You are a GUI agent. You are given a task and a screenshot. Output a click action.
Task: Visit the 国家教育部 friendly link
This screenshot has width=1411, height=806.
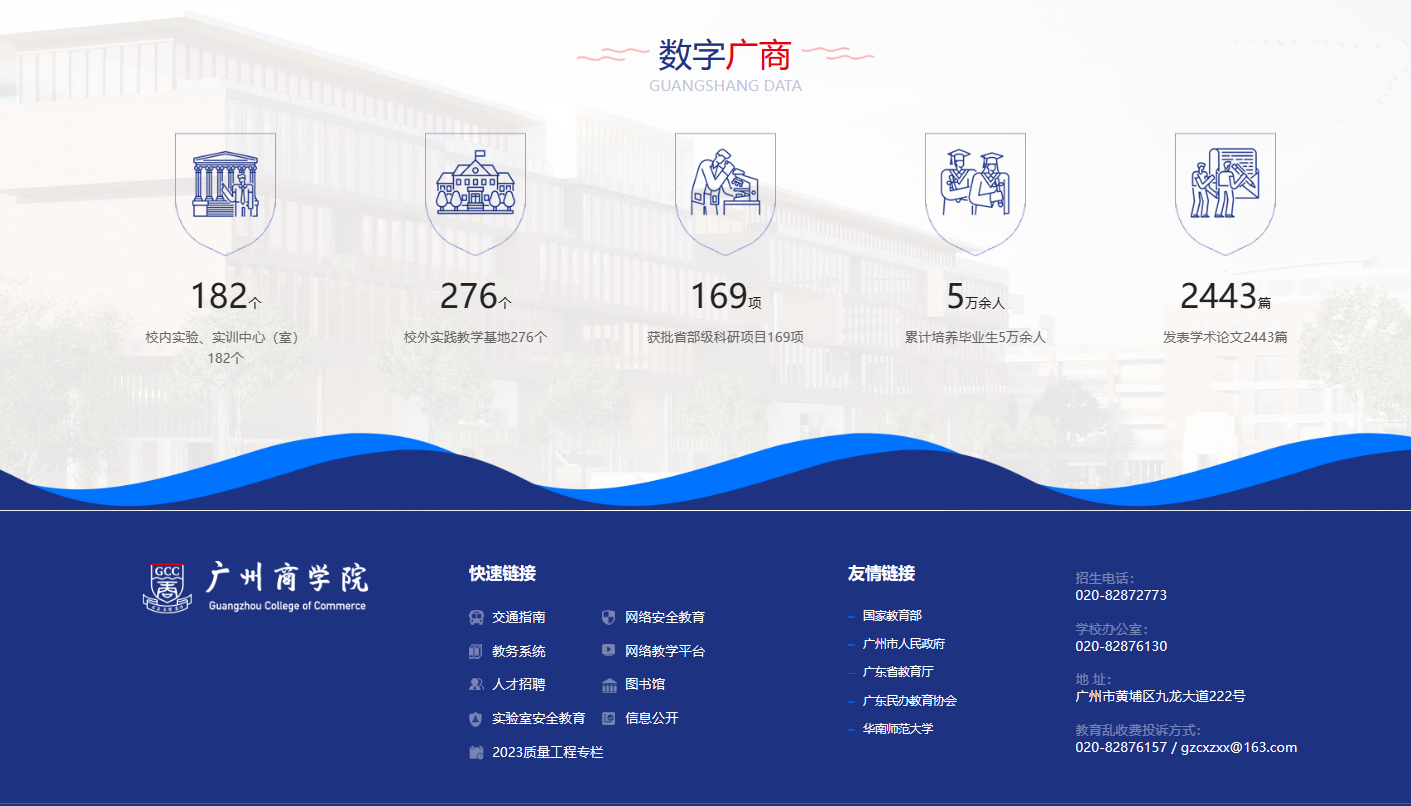click(x=892, y=616)
